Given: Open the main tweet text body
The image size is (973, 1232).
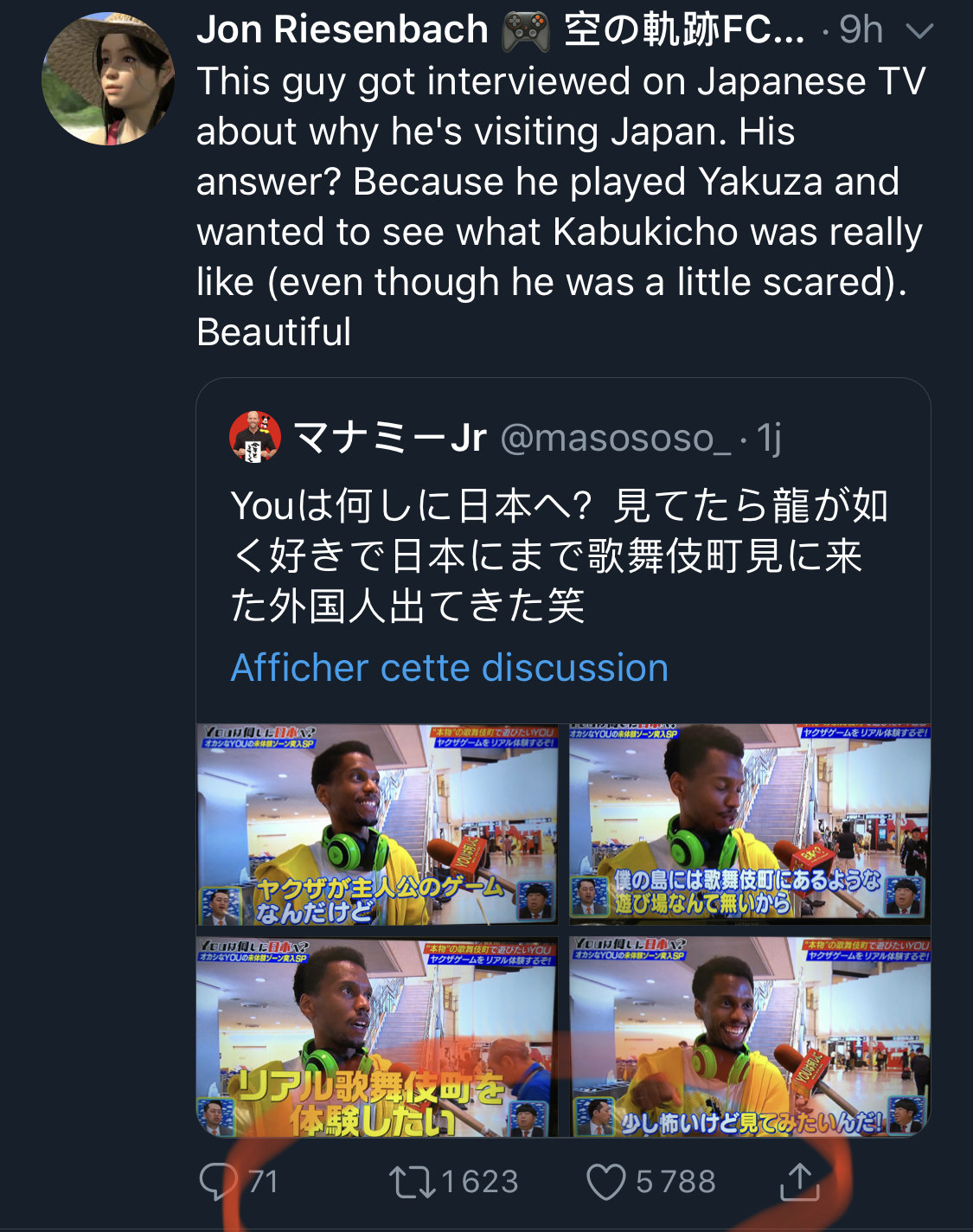Looking at the screenshot, I should [561, 207].
